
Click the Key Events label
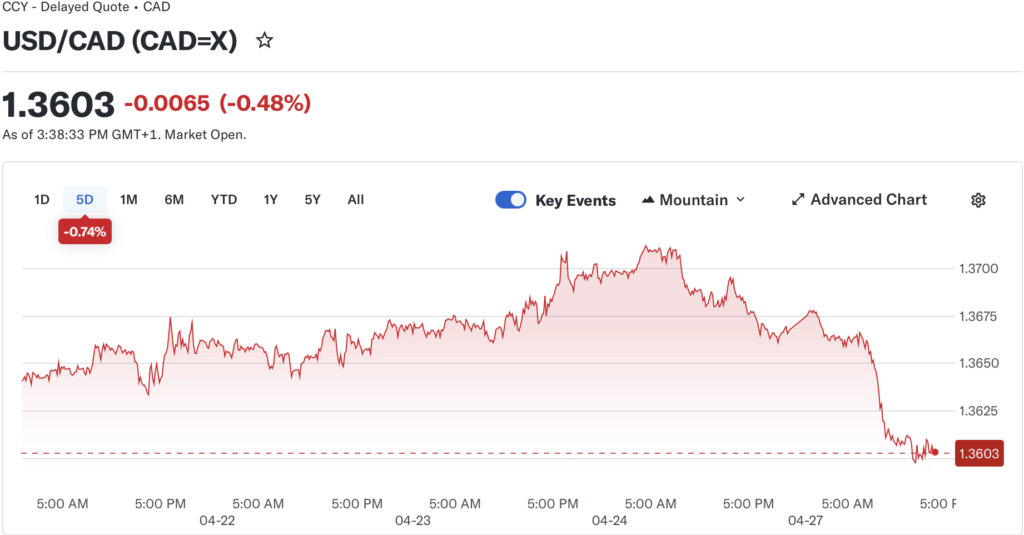[576, 200]
